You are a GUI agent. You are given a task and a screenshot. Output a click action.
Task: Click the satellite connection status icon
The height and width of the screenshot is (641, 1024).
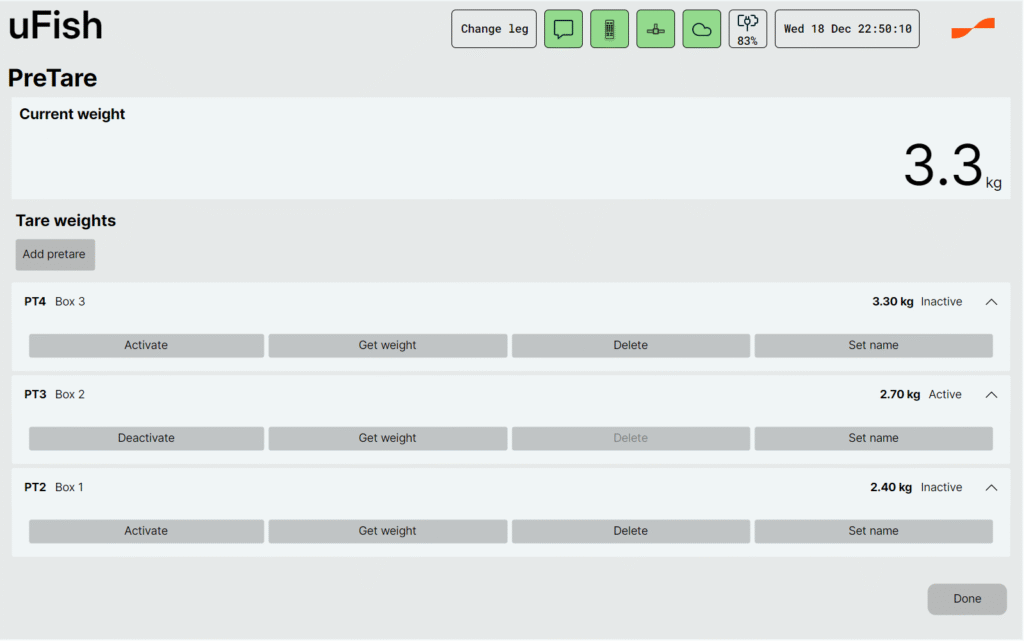(655, 29)
